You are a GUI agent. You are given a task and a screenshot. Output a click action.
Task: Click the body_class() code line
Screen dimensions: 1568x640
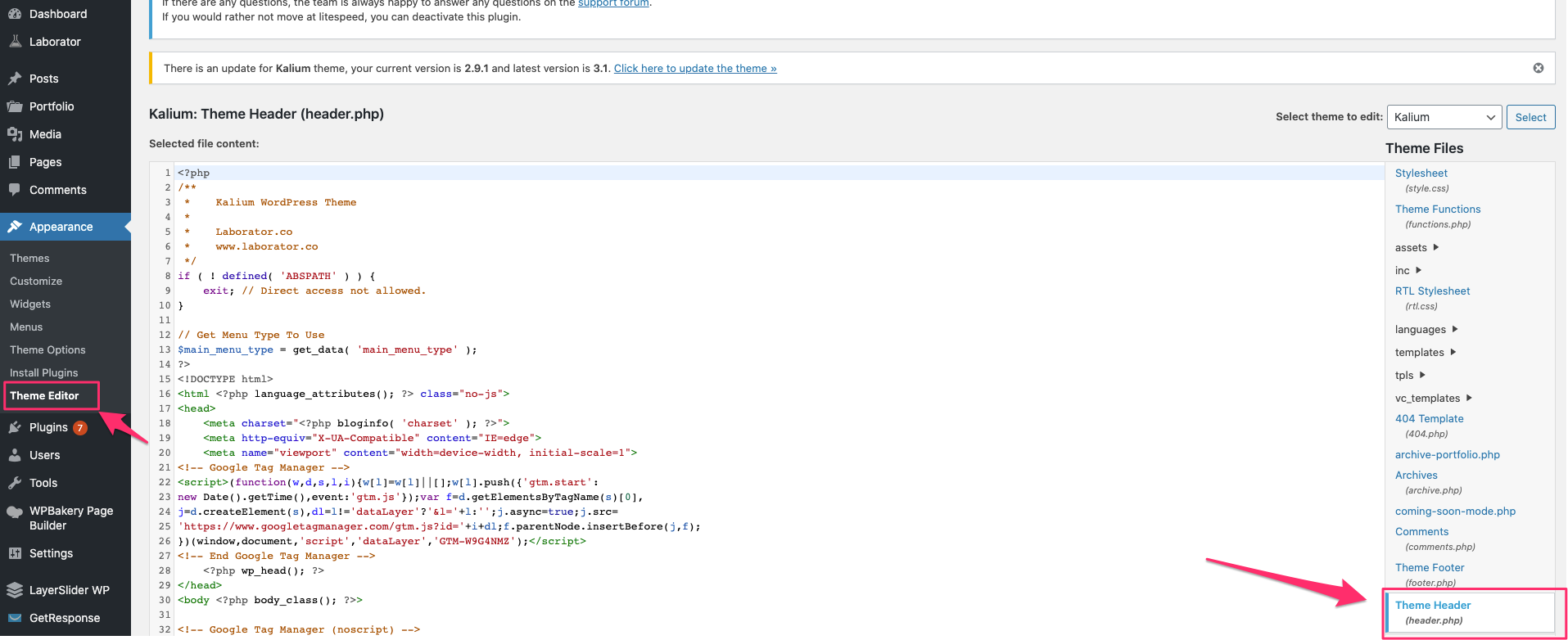pos(270,600)
